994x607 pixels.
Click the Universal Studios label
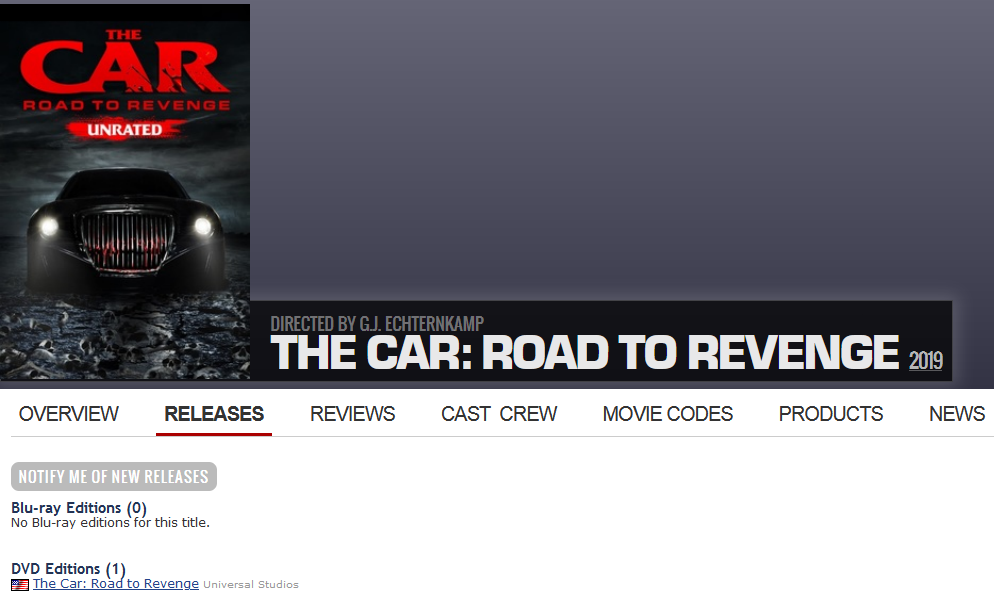click(x=251, y=585)
